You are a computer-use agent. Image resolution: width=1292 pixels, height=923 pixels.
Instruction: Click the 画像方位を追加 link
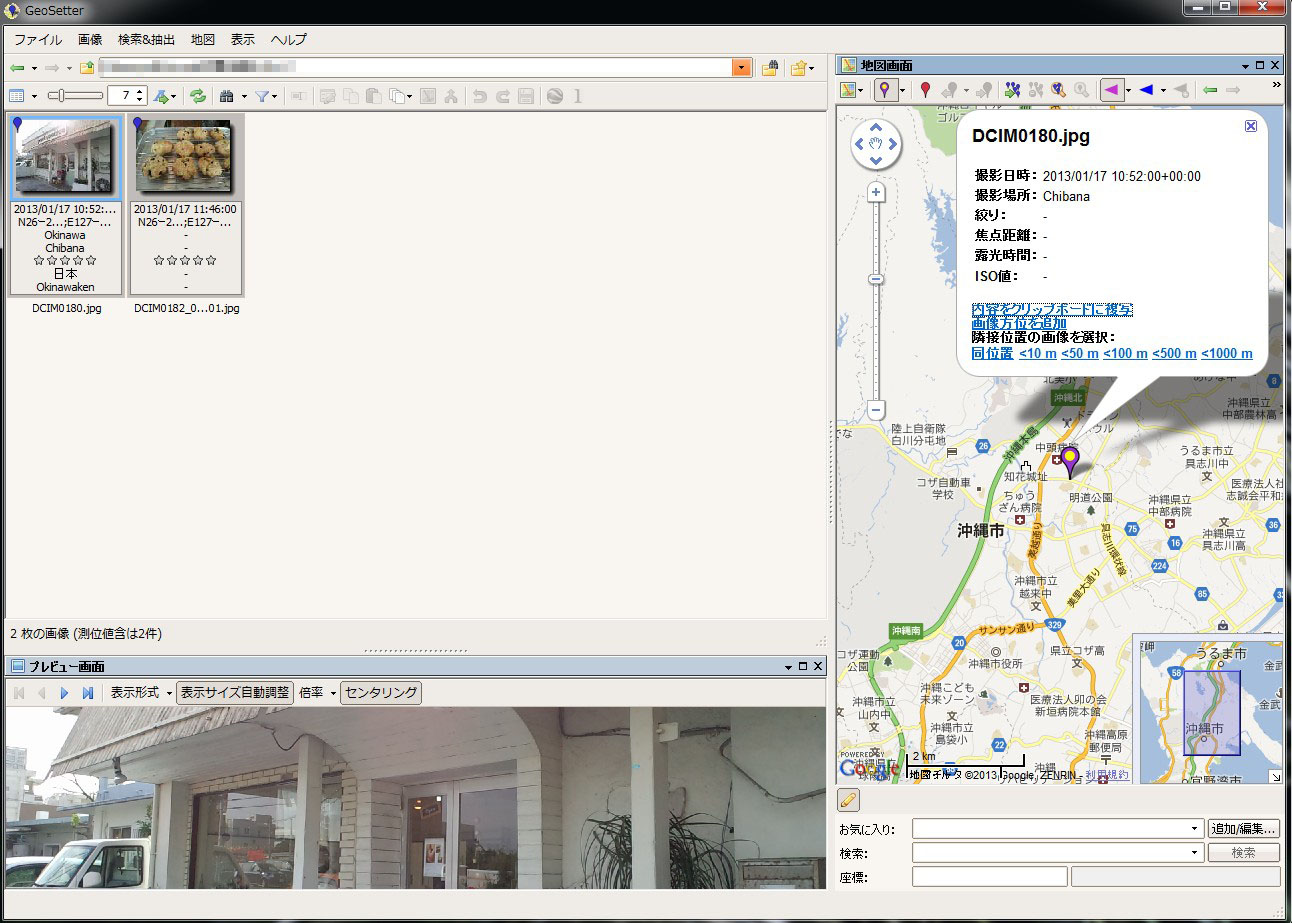(x=1019, y=323)
